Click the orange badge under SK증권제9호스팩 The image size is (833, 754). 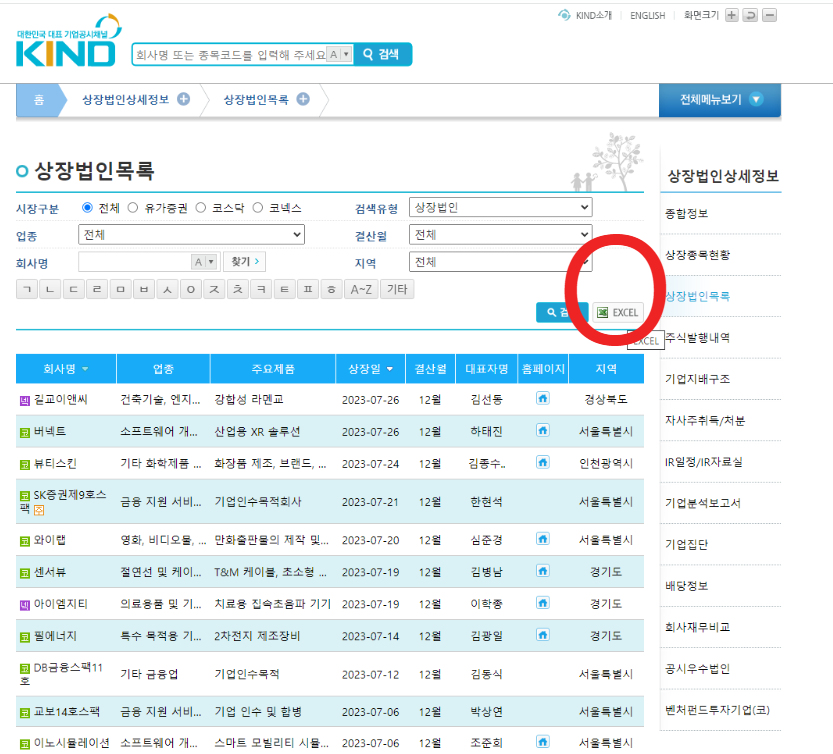(x=39, y=510)
